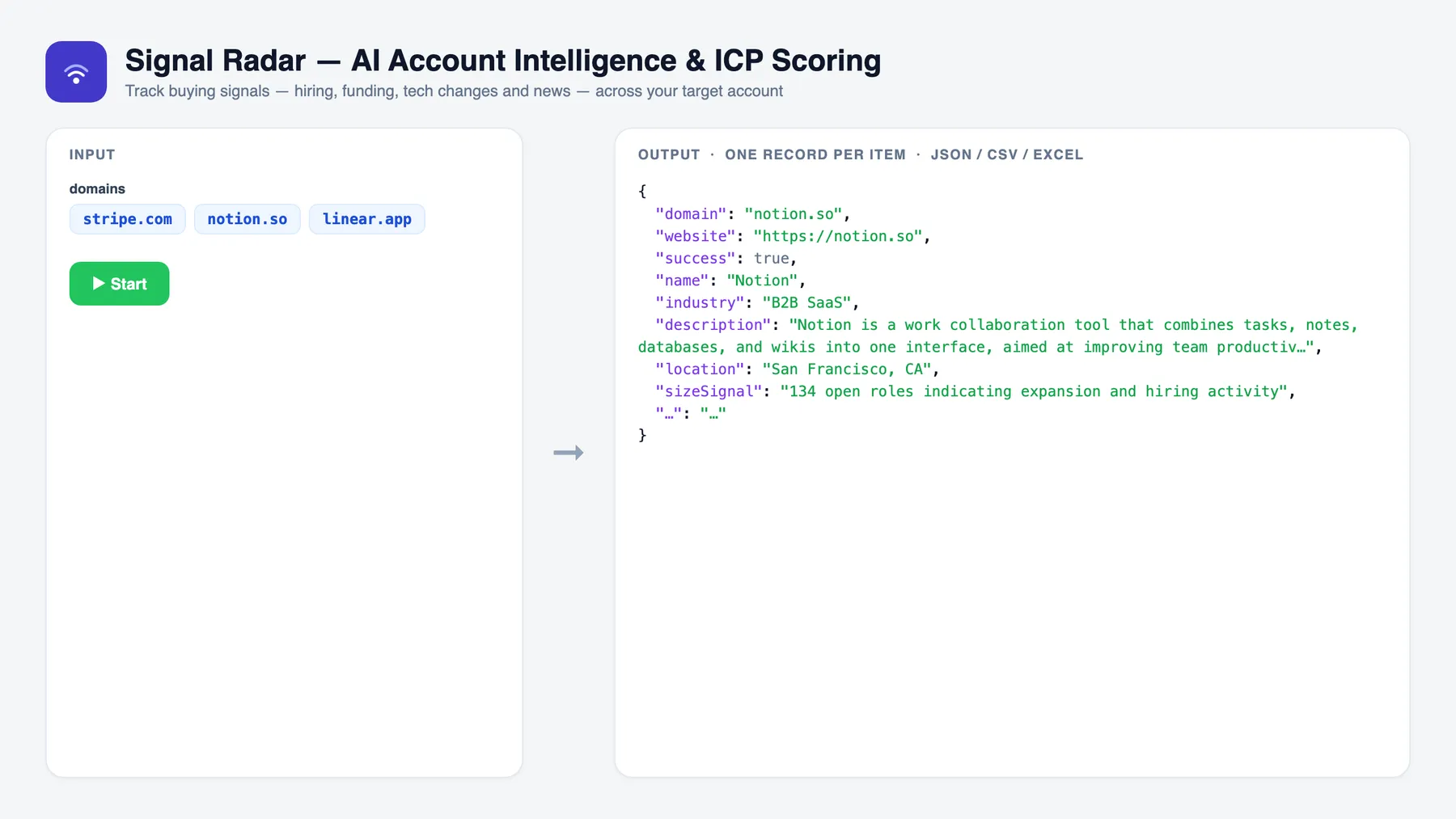Click the OUTPUT heading text
Screen dimensions: 1456x819
click(x=669, y=154)
